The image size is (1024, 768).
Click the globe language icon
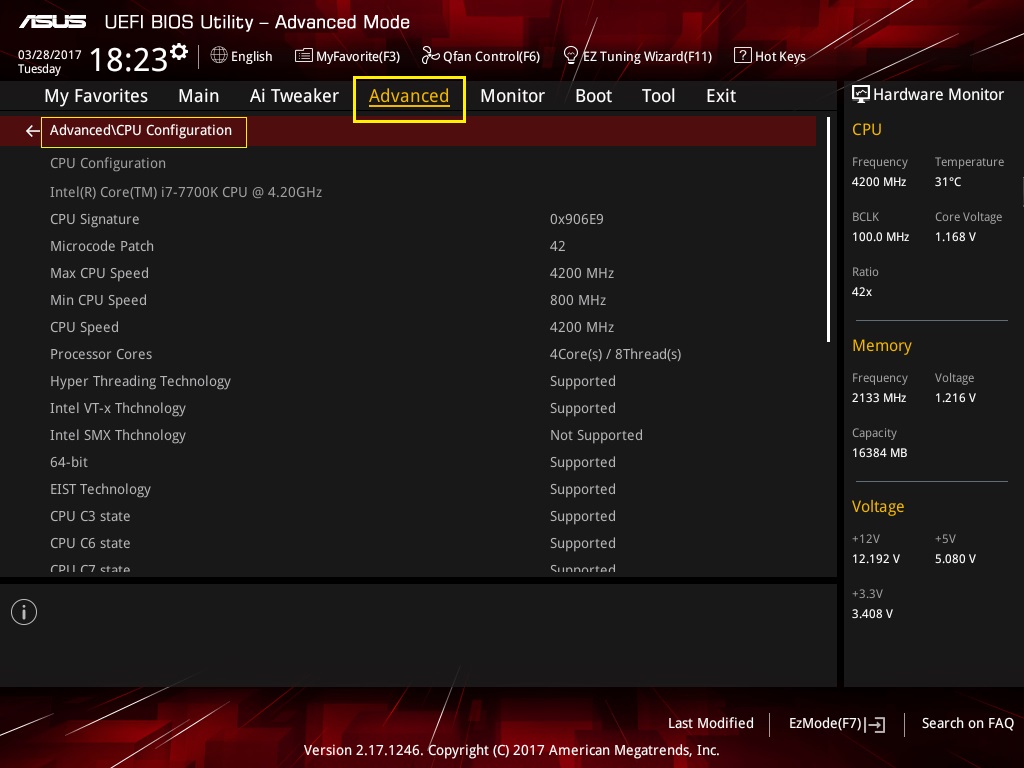pos(219,56)
